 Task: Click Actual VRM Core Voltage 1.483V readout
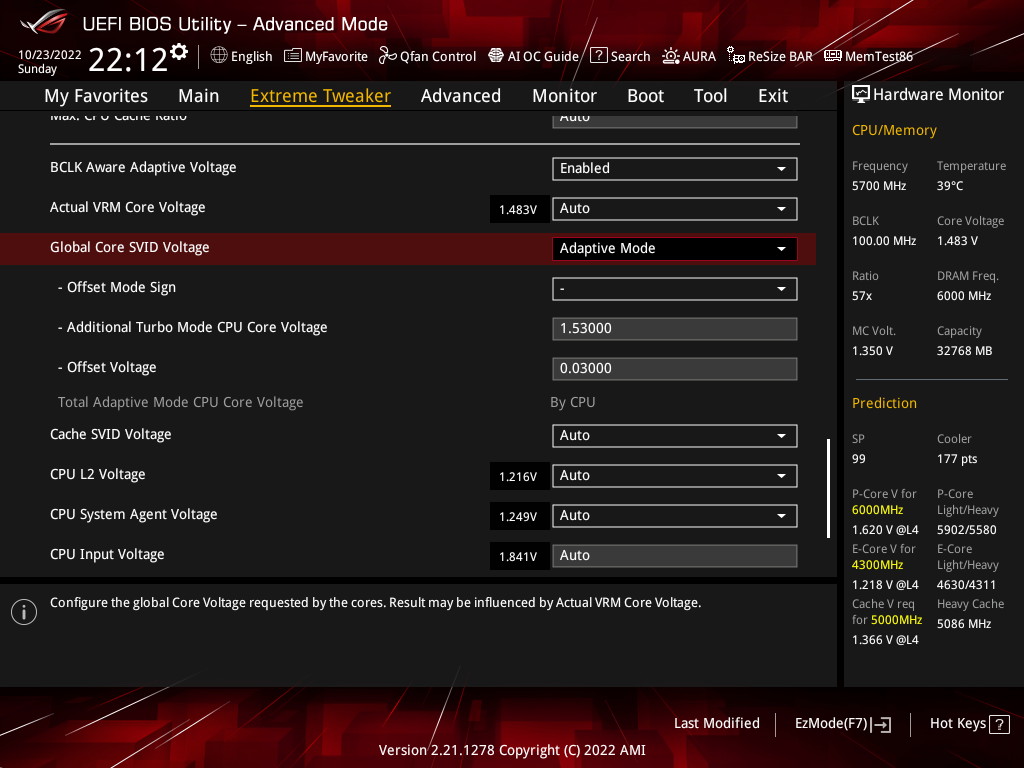tap(518, 210)
